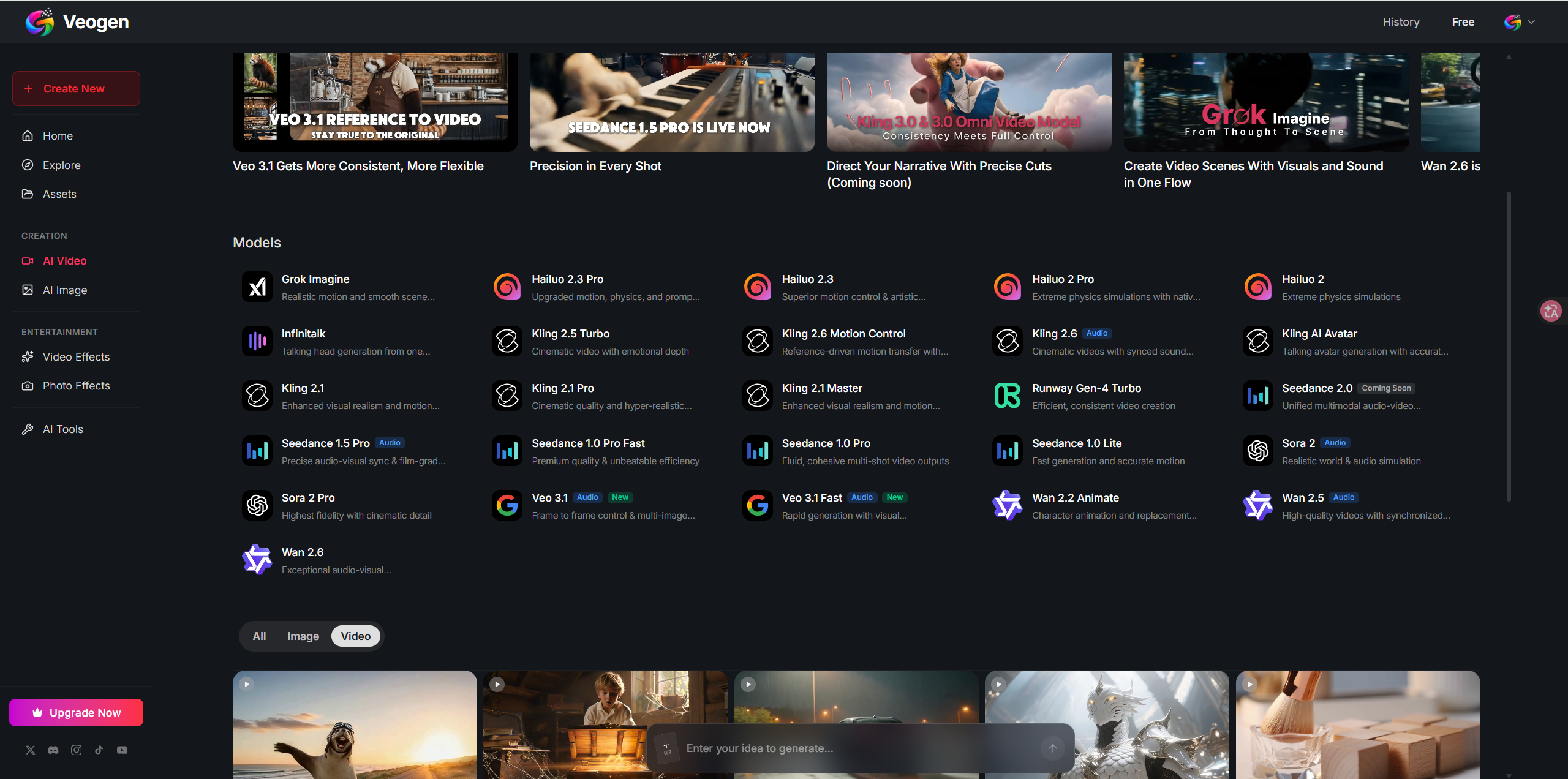Open Video Effects under Entertainment
This screenshot has width=1568, height=779.
(75, 356)
